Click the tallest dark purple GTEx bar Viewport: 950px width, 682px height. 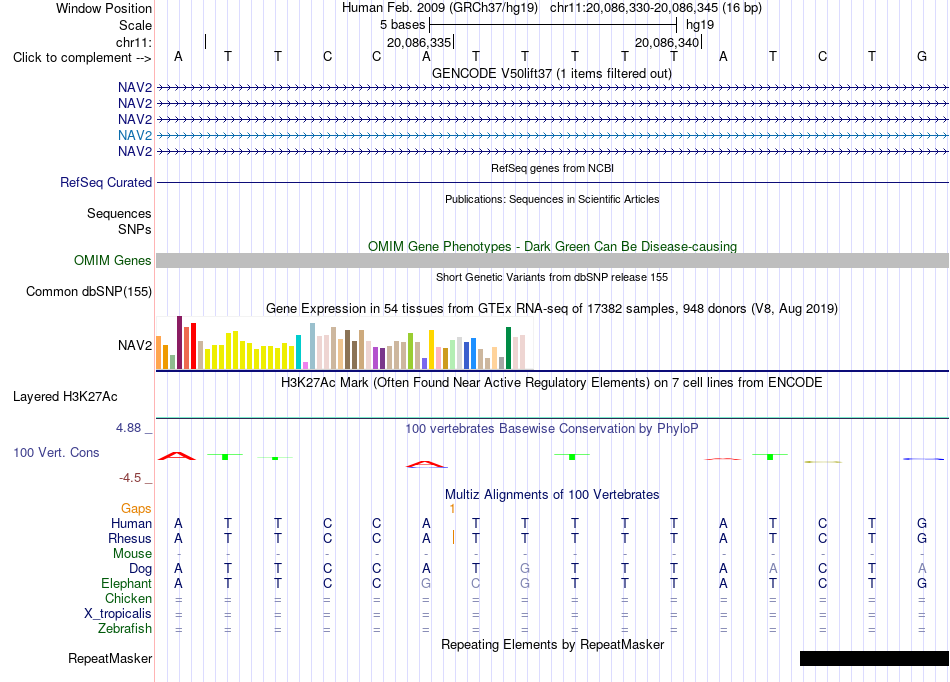point(179,342)
